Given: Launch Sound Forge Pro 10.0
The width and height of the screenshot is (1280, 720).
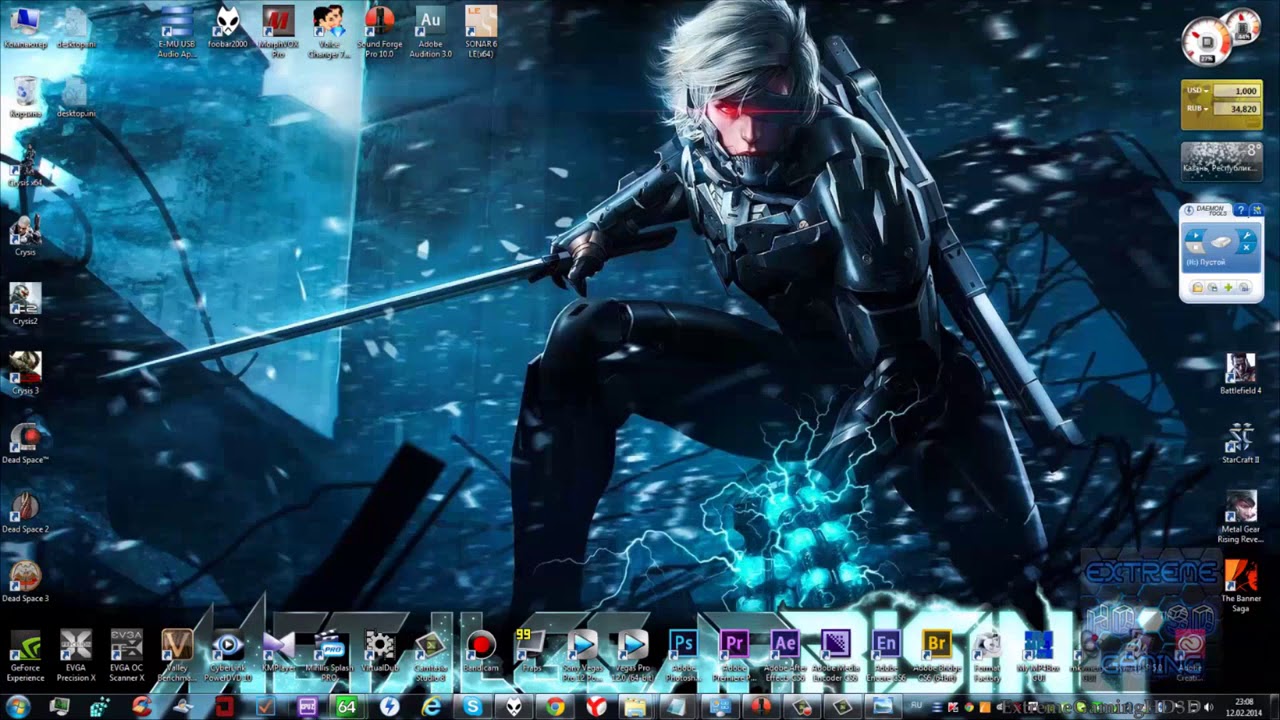Looking at the screenshot, I should pos(380,30).
